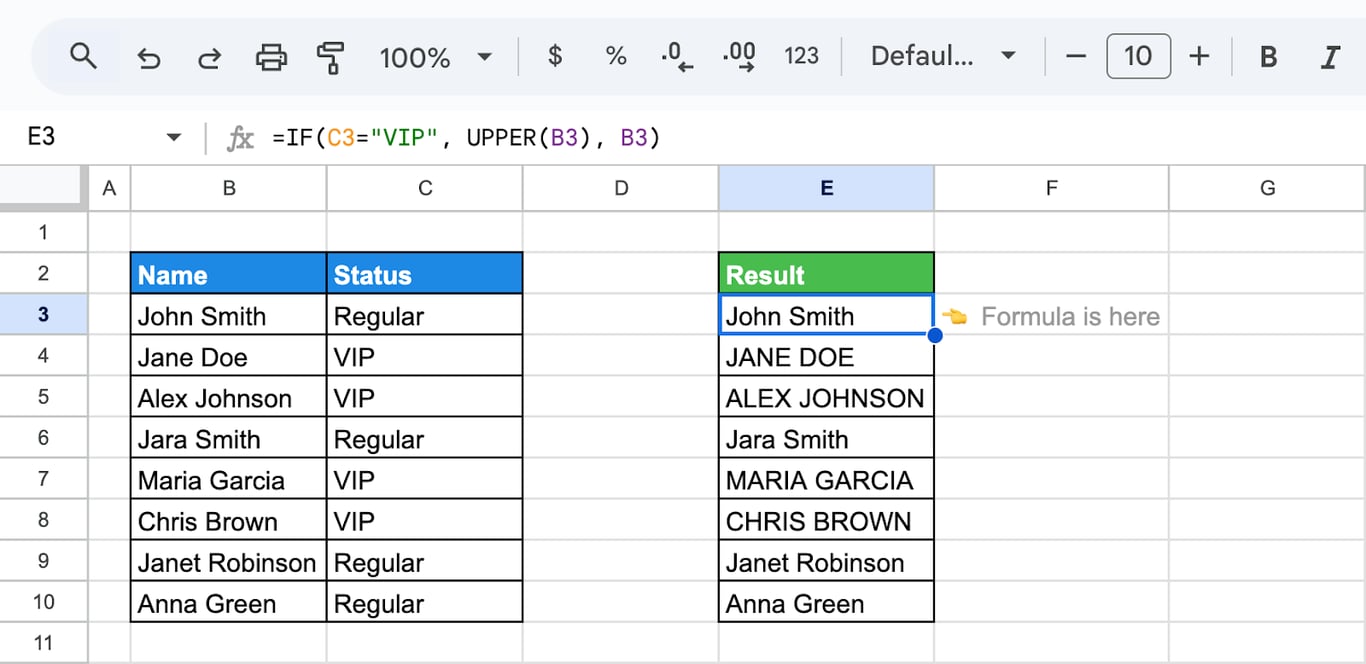Viewport: 1366px width, 664px height.
Task: Redo the last action
Action: tap(209, 58)
